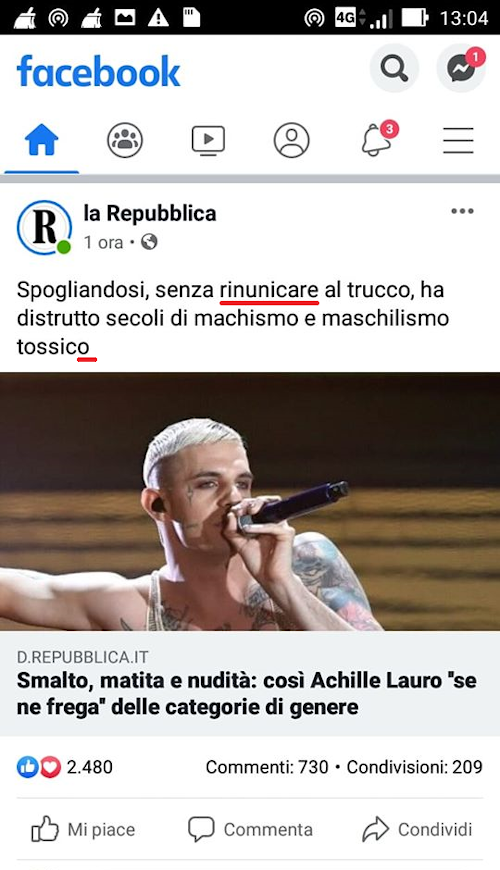This screenshot has width=500, height=870.
Task: Tap the Condividi share button
Action: coord(417,829)
